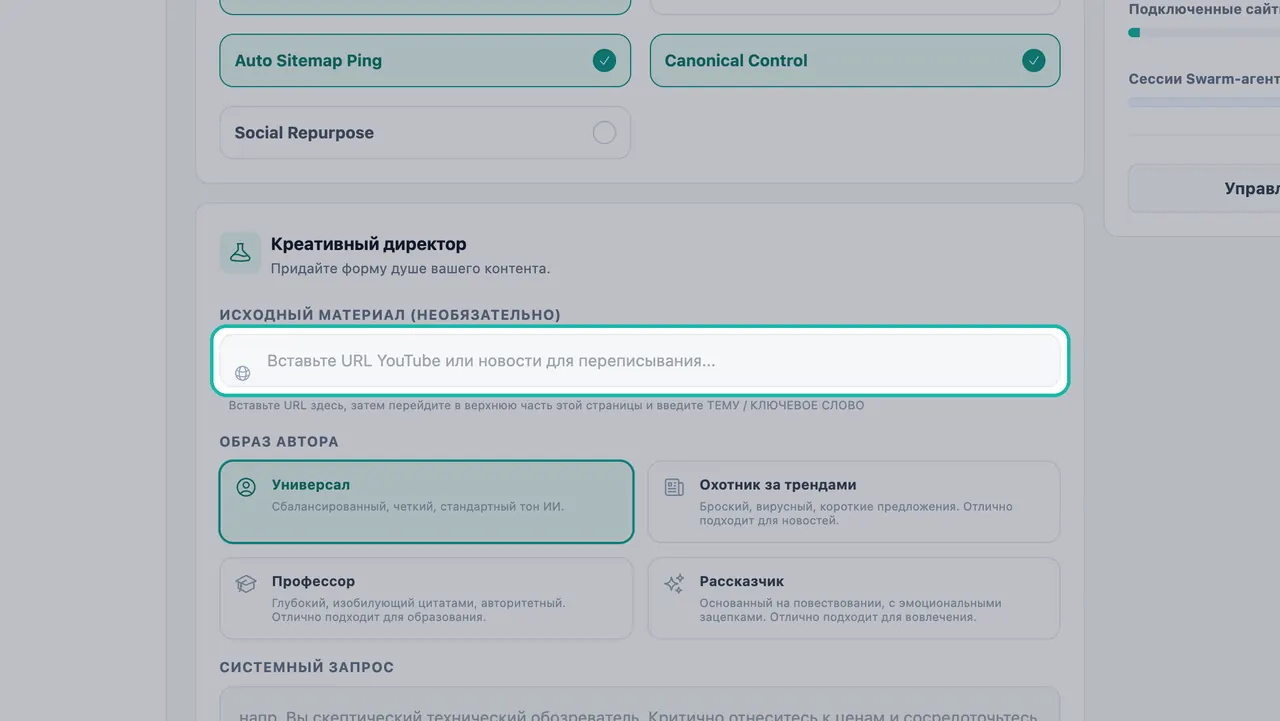Click the newspaper icon on Охотник за трендами
Image resolution: width=1280 pixels, height=721 pixels.
[x=674, y=487]
